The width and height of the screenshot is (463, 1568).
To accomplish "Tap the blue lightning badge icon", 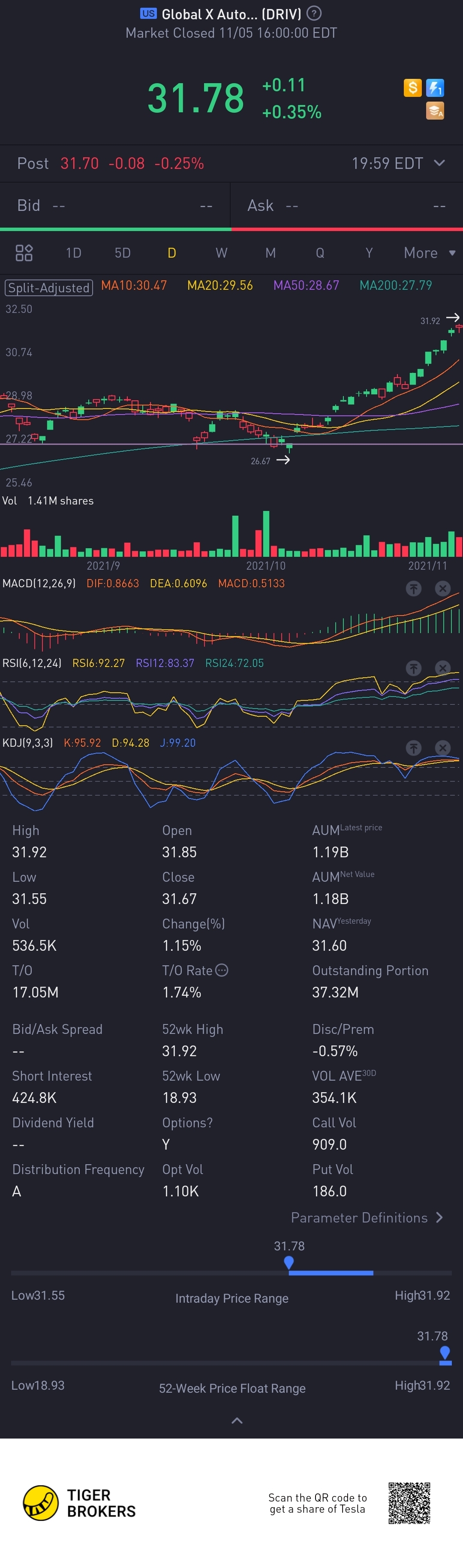I will point(435,87).
